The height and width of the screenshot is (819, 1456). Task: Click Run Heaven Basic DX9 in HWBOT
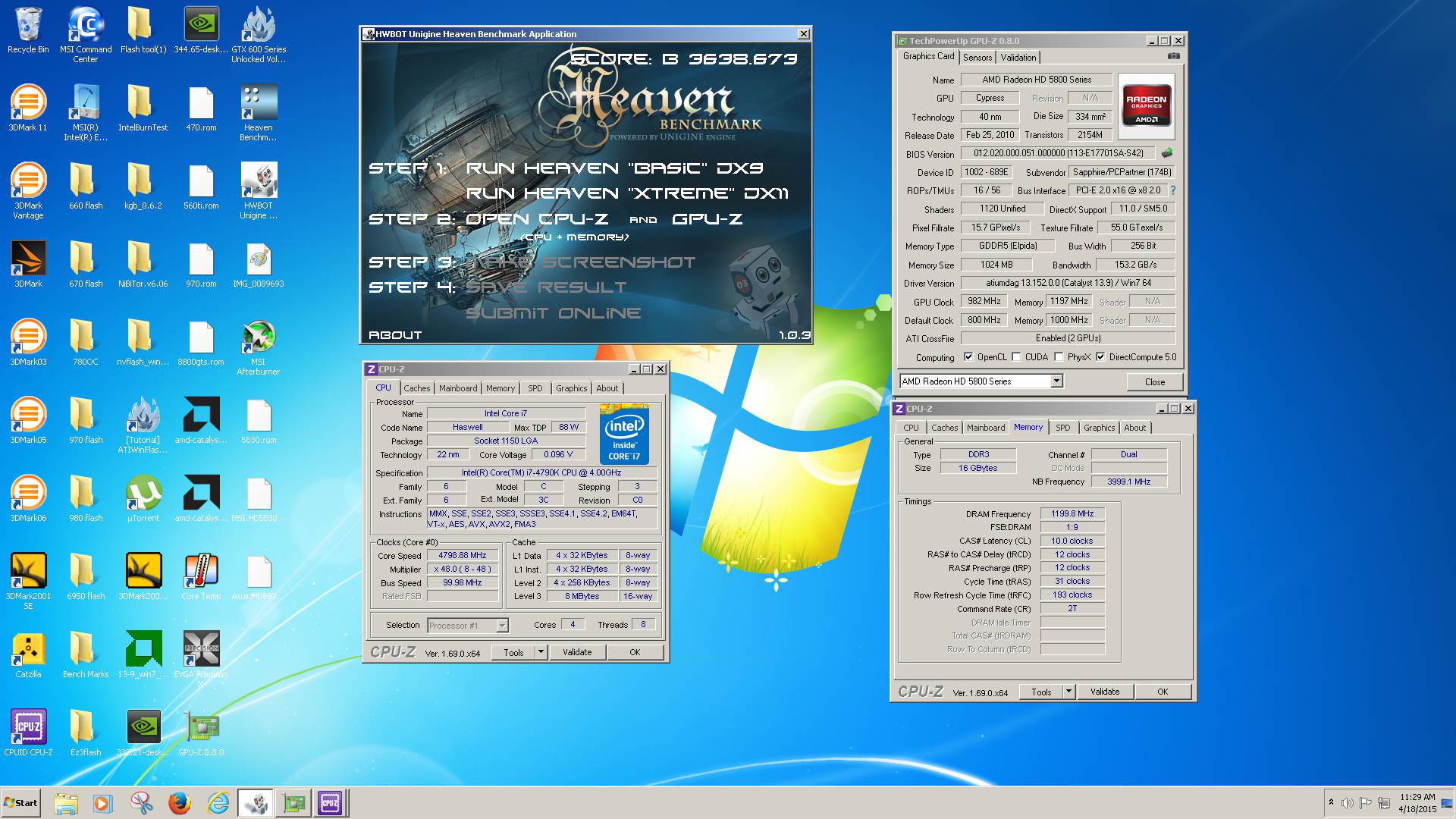tap(614, 168)
